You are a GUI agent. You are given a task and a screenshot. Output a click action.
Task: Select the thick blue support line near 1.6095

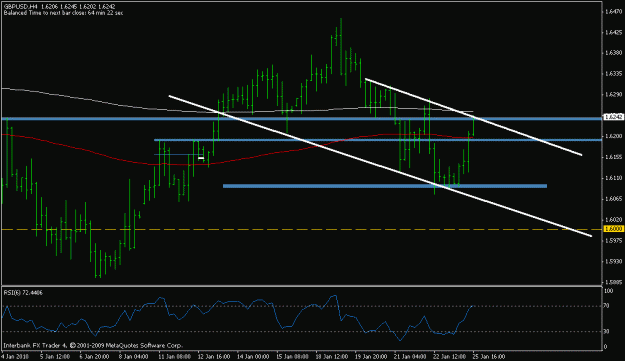(385, 186)
